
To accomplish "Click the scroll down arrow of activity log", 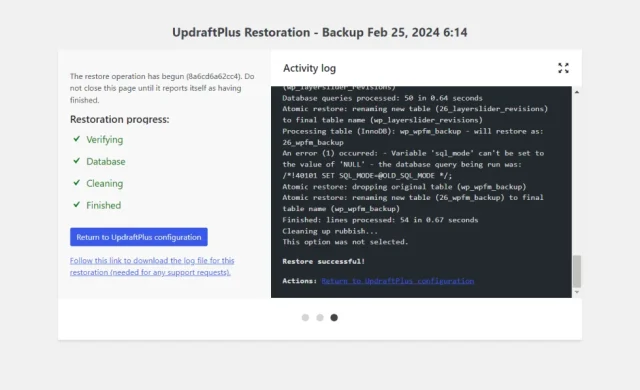I will pyautogui.click(x=577, y=292).
